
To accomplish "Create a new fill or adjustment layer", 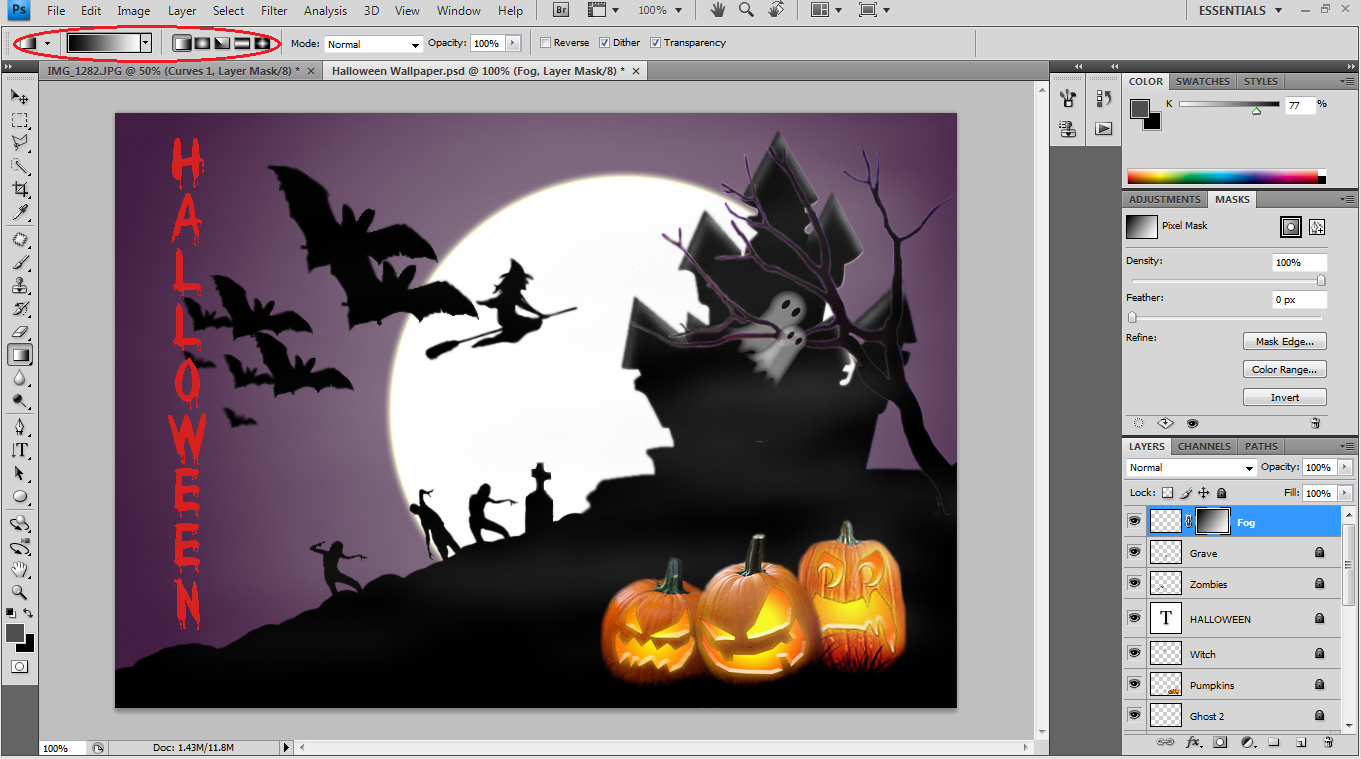I will coord(1247,742).
